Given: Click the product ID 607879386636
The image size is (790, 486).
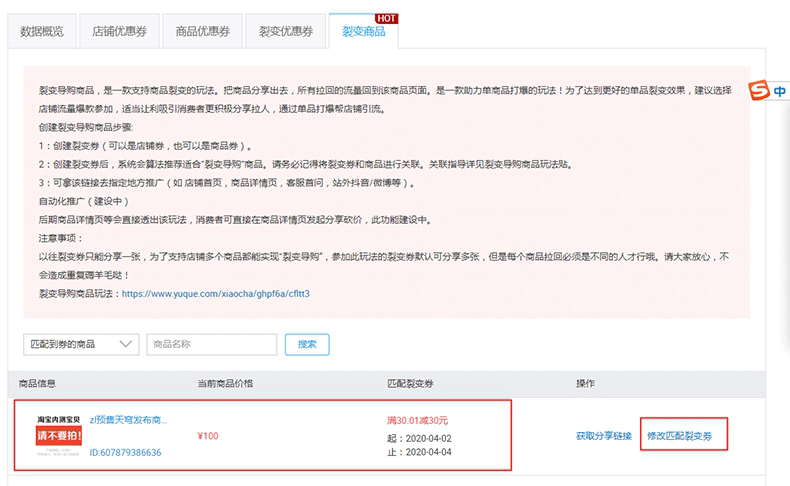Looking at the screenshot, I should coord(125,452).
